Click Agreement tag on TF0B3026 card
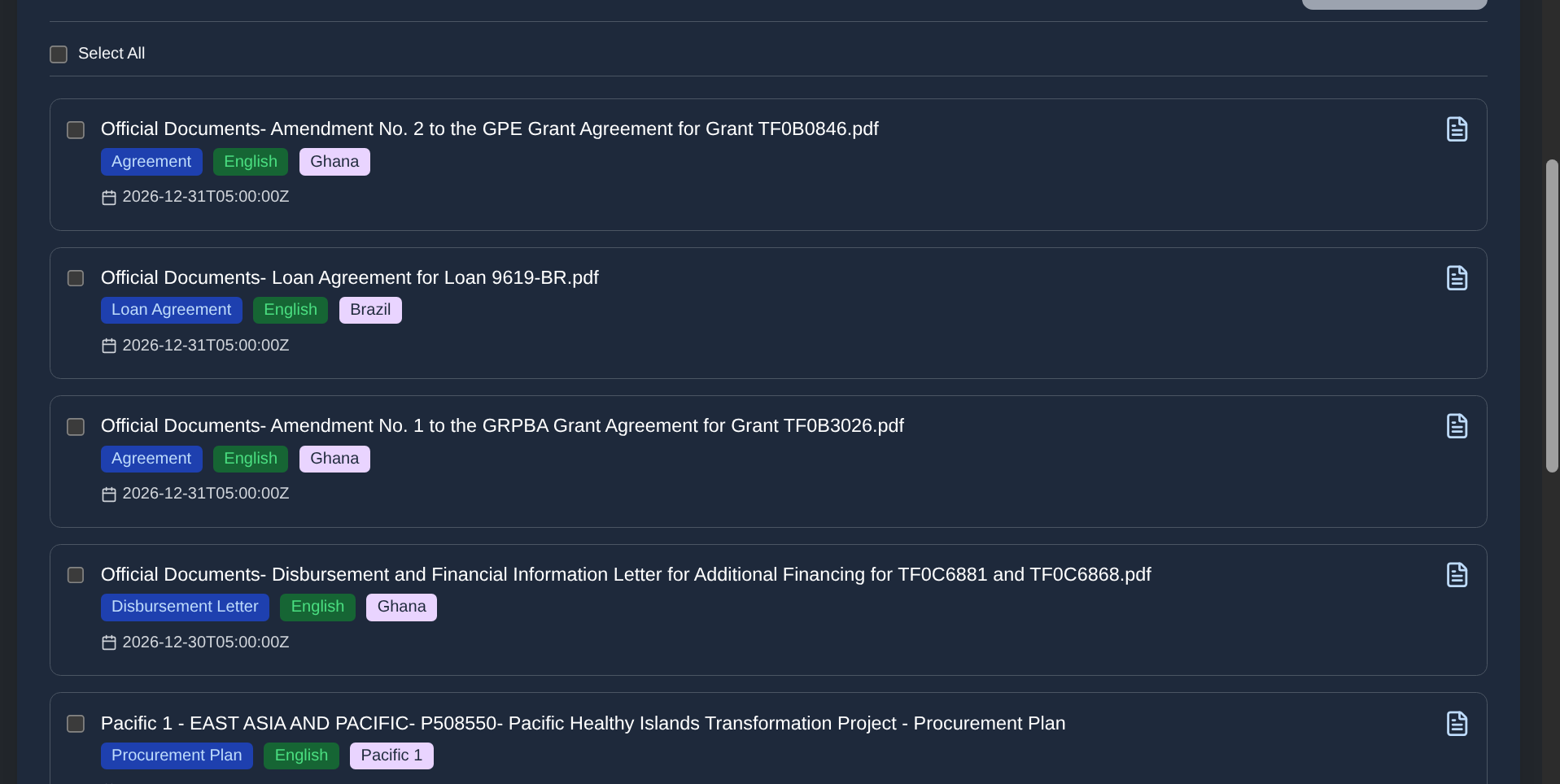1560x784 pixels. 151,459
